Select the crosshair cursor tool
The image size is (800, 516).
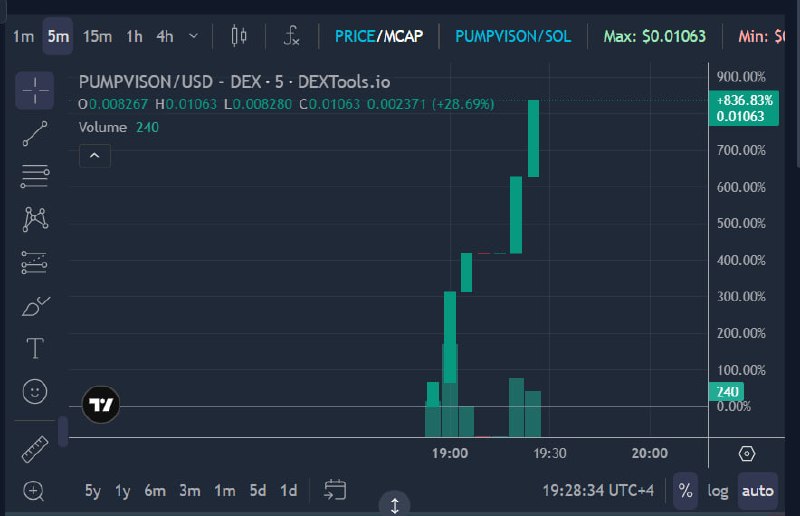(35, 91)
